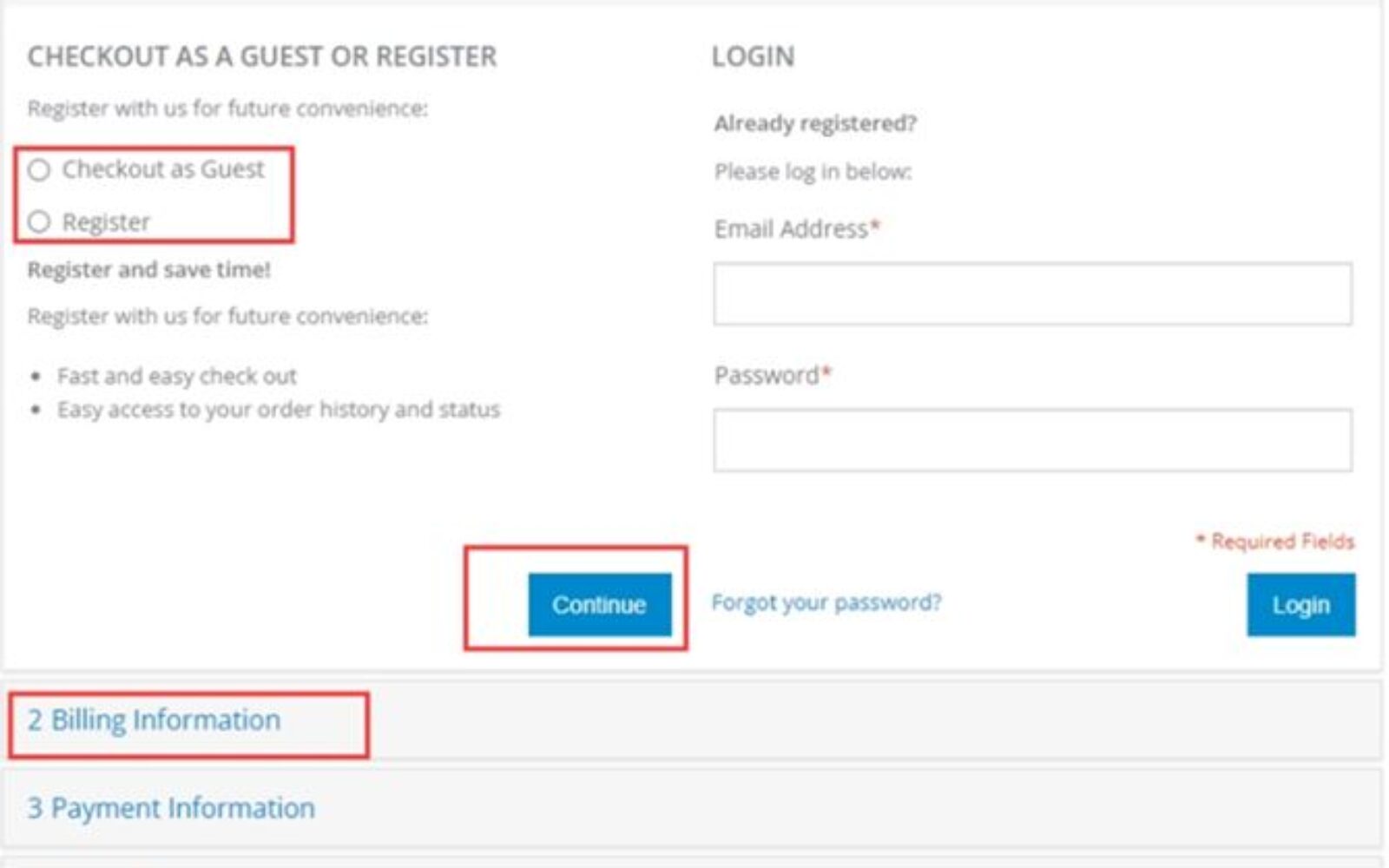
Task: Click the Please log in below text
Action: tap(813, 172)
